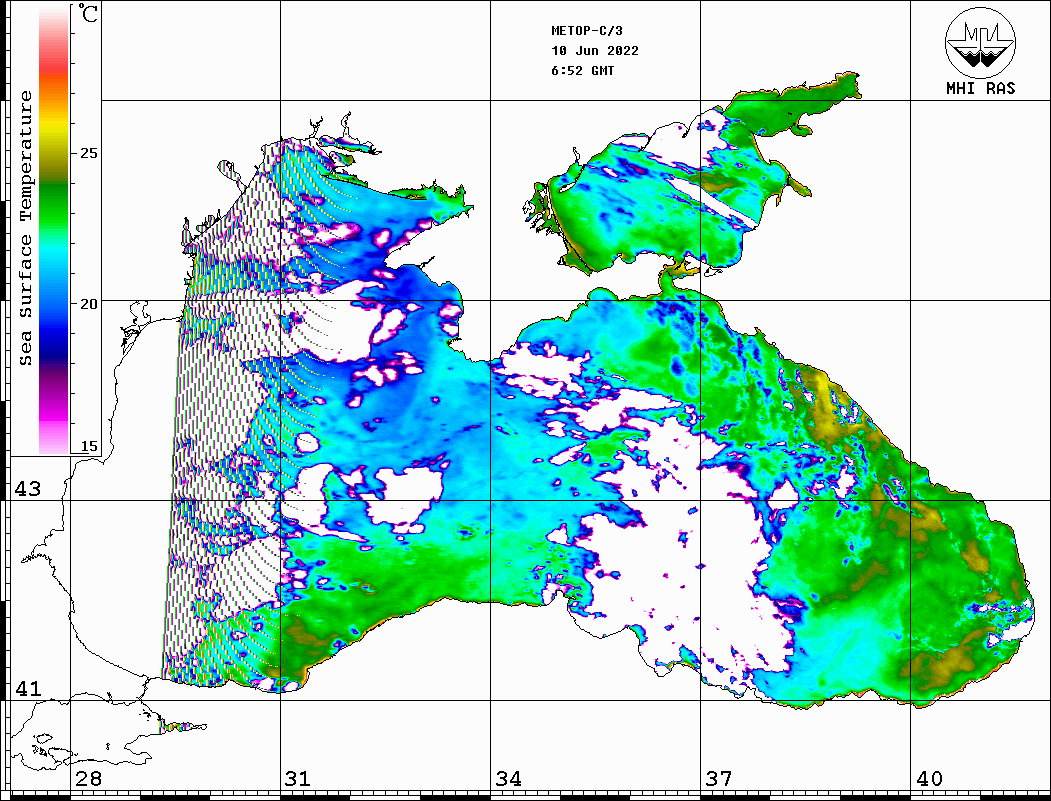Click longitude label 34
1051x801 pixels.
click(509, 779)
